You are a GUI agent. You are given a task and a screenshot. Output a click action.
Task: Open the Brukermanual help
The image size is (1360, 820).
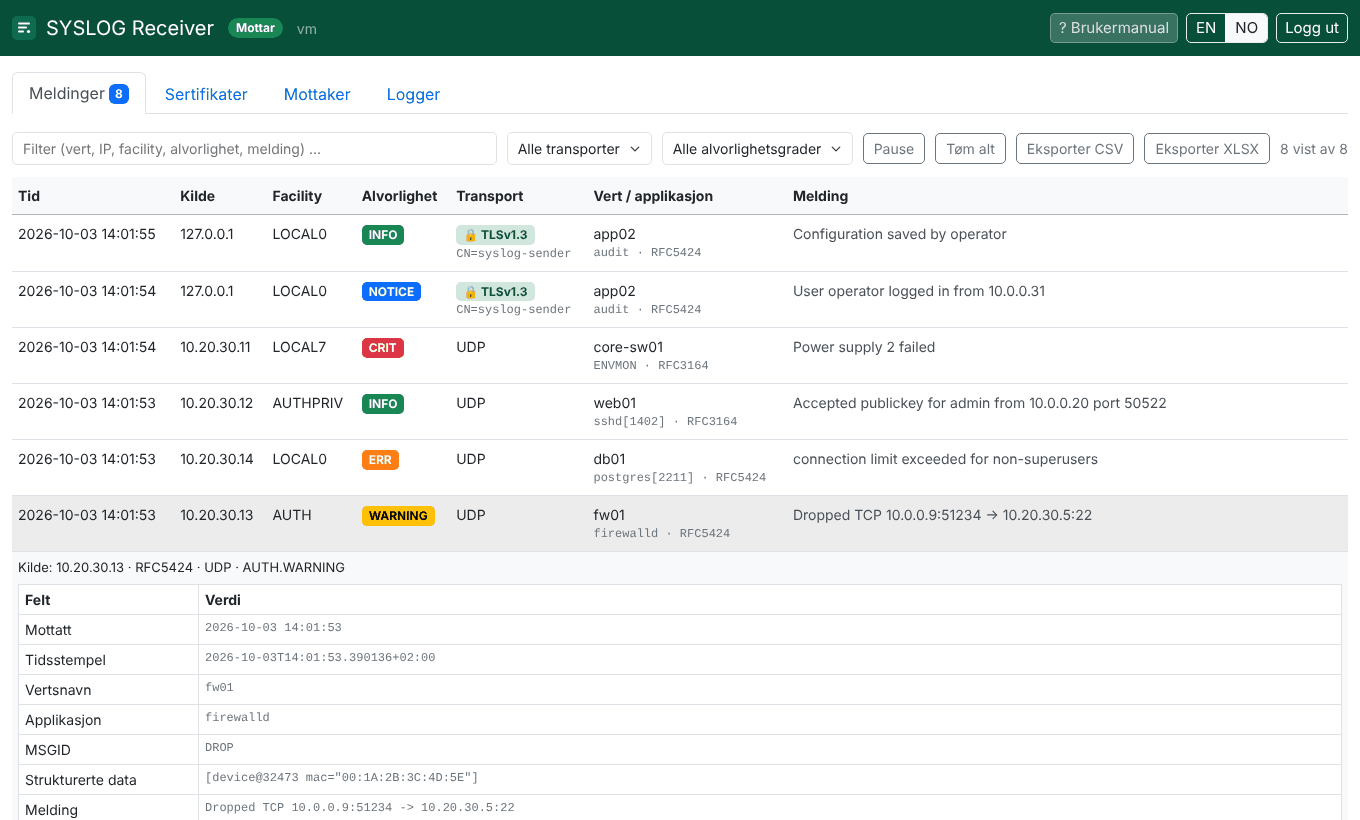(1114, 28)
